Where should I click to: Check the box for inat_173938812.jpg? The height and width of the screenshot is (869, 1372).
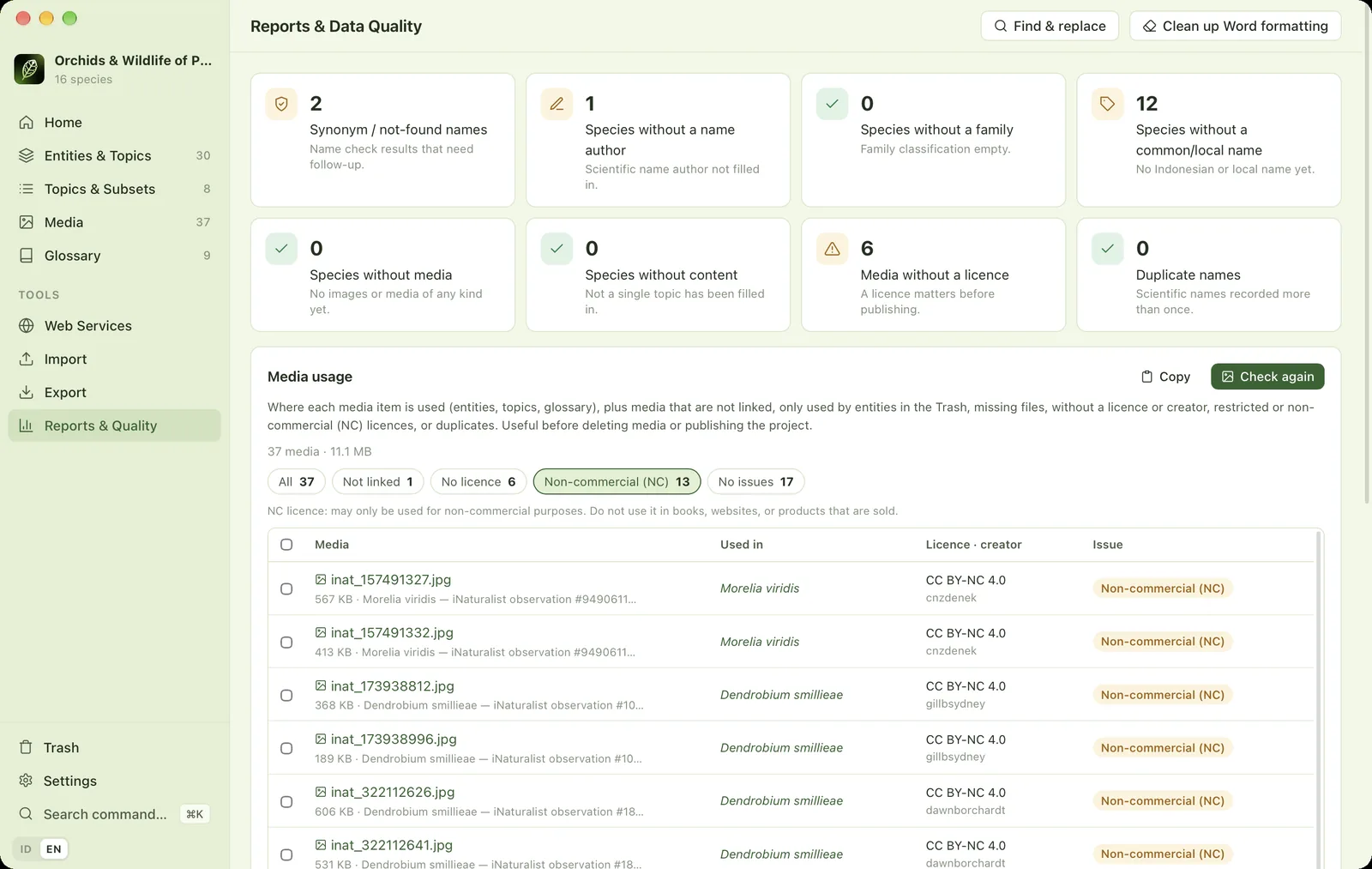click(286, 696)
